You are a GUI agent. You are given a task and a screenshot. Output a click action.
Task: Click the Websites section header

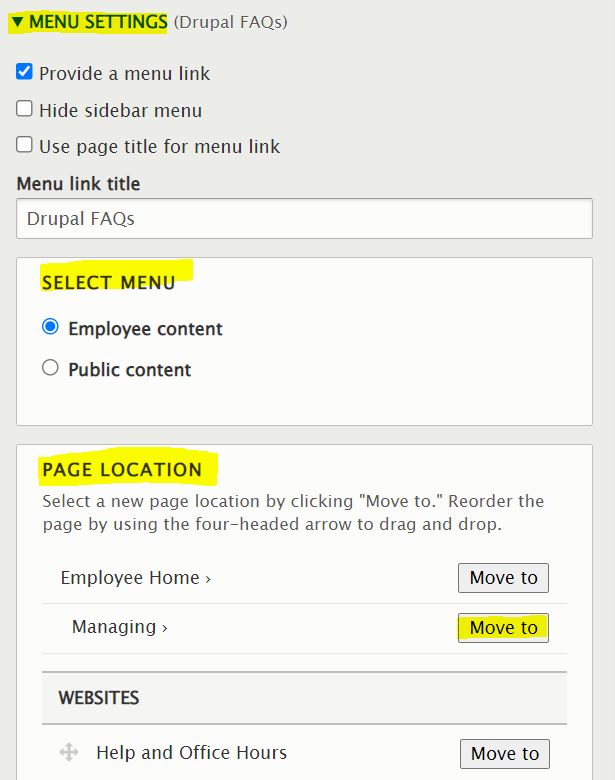coord(99,697)
